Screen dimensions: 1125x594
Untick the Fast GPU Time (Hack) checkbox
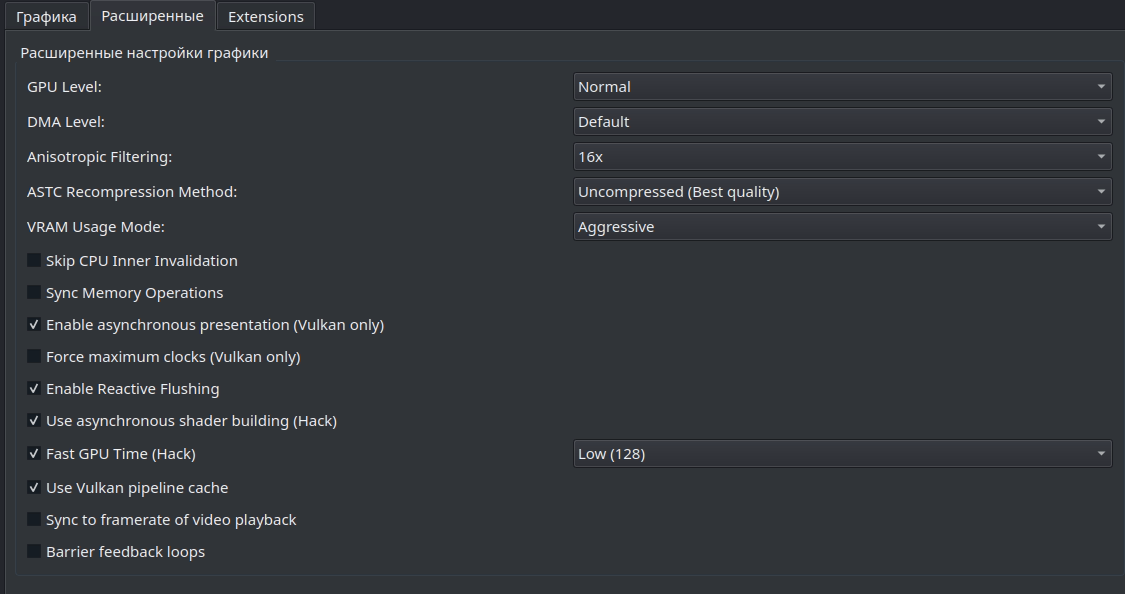point(35,454)
